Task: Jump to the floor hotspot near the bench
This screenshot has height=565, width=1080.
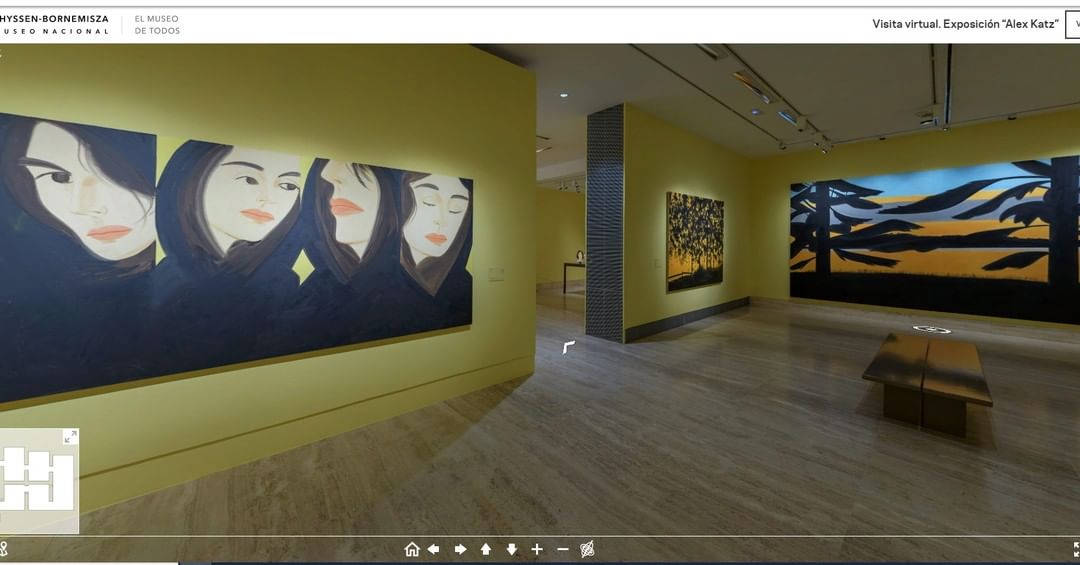Action: point(932,329)
